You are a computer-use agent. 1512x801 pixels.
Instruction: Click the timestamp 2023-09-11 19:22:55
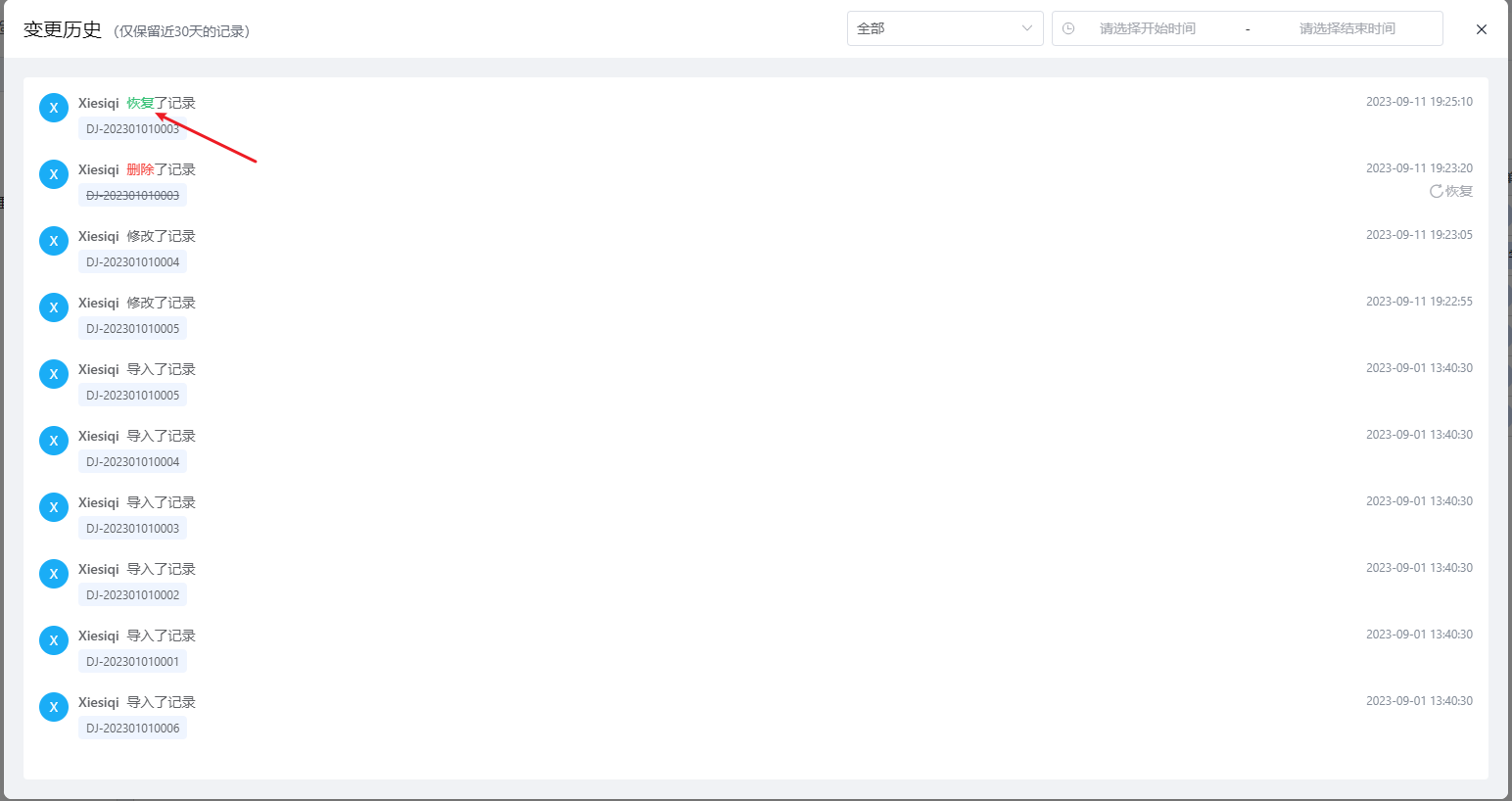tap(1419, 302)
